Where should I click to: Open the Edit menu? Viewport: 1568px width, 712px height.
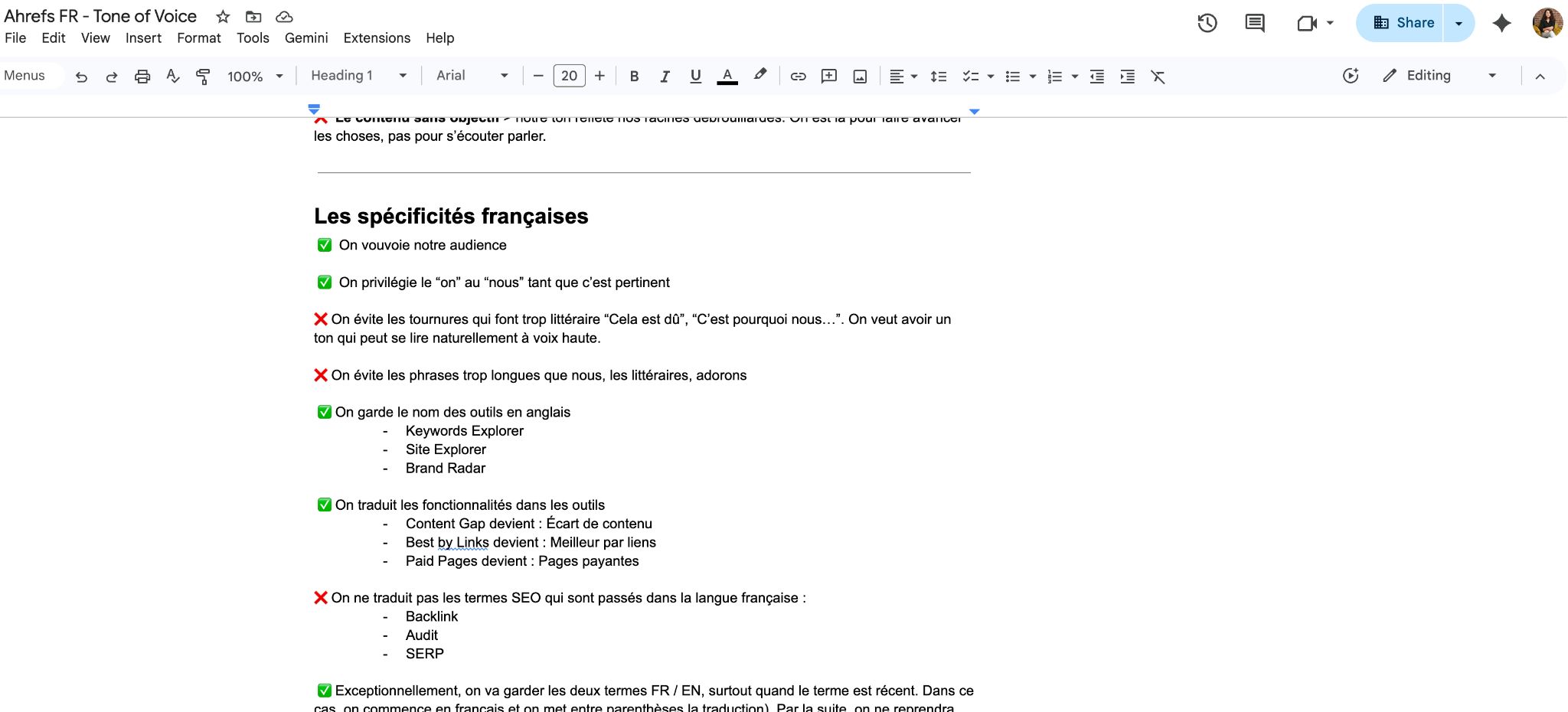tap(54, 38)
